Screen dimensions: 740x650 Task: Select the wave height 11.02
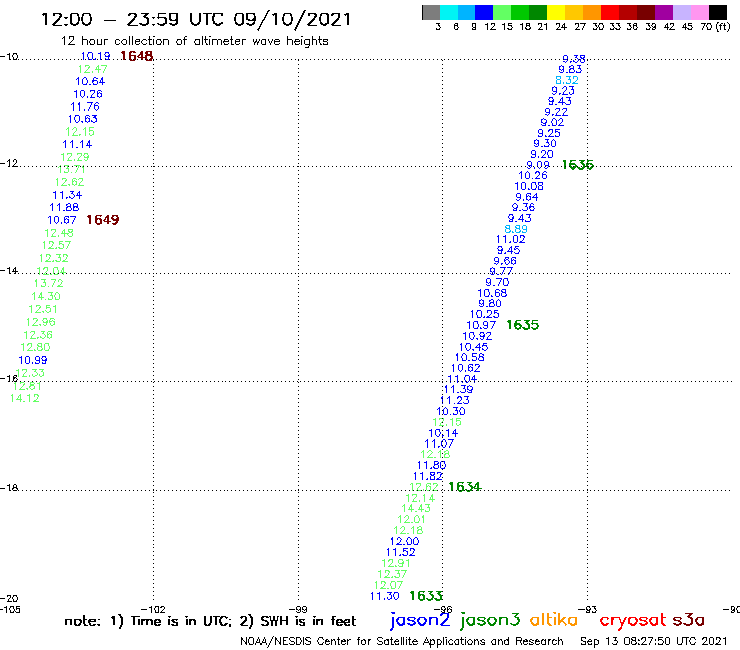tap(511, 239)
